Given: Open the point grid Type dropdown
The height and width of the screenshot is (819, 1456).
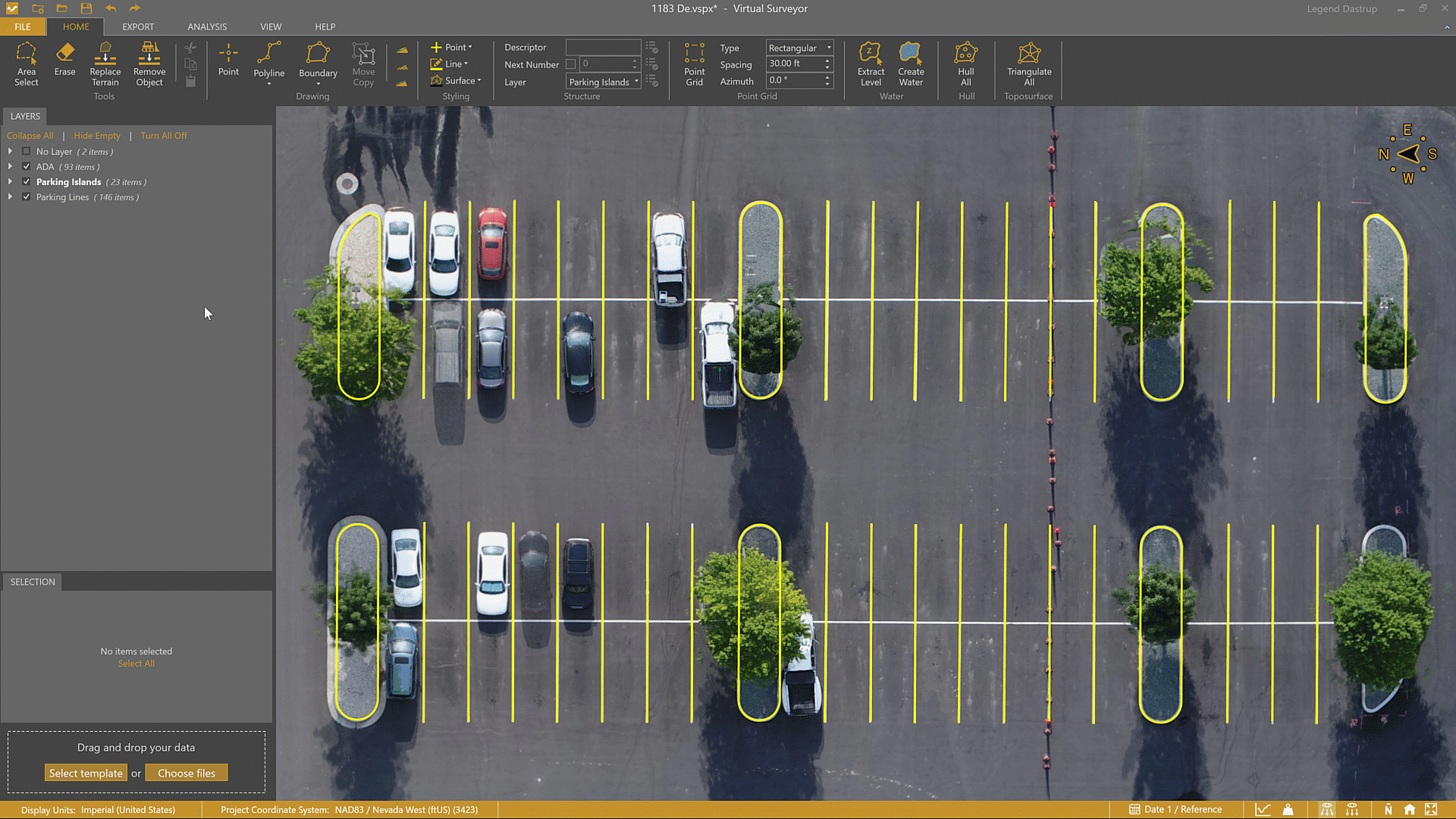Looking at the screenshot, I should click(x=799, y=48).
